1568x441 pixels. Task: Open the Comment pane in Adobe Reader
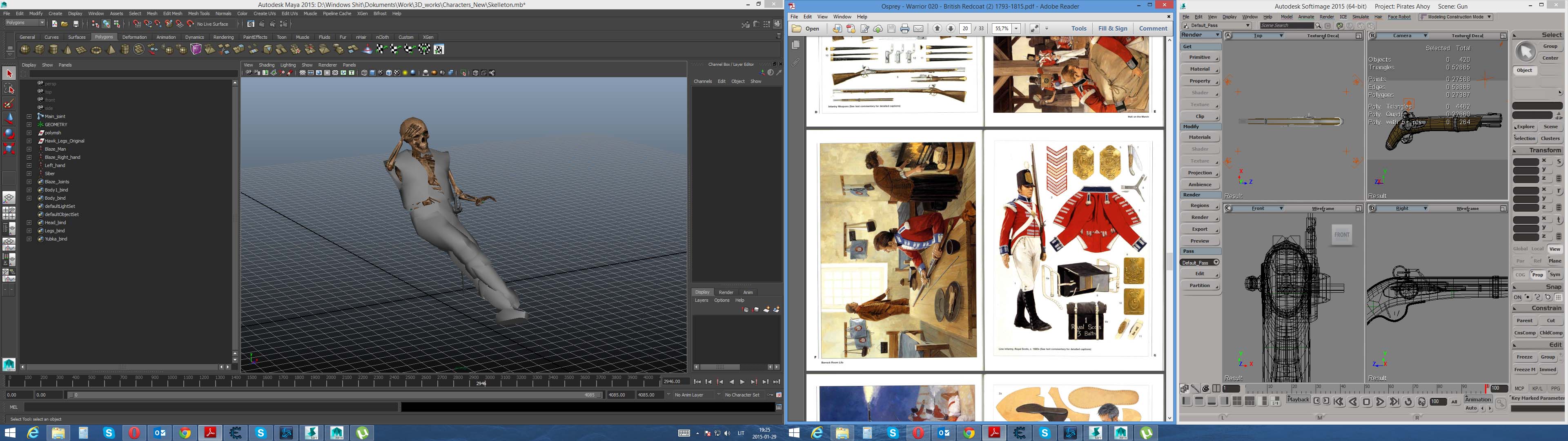point(1153,29)
